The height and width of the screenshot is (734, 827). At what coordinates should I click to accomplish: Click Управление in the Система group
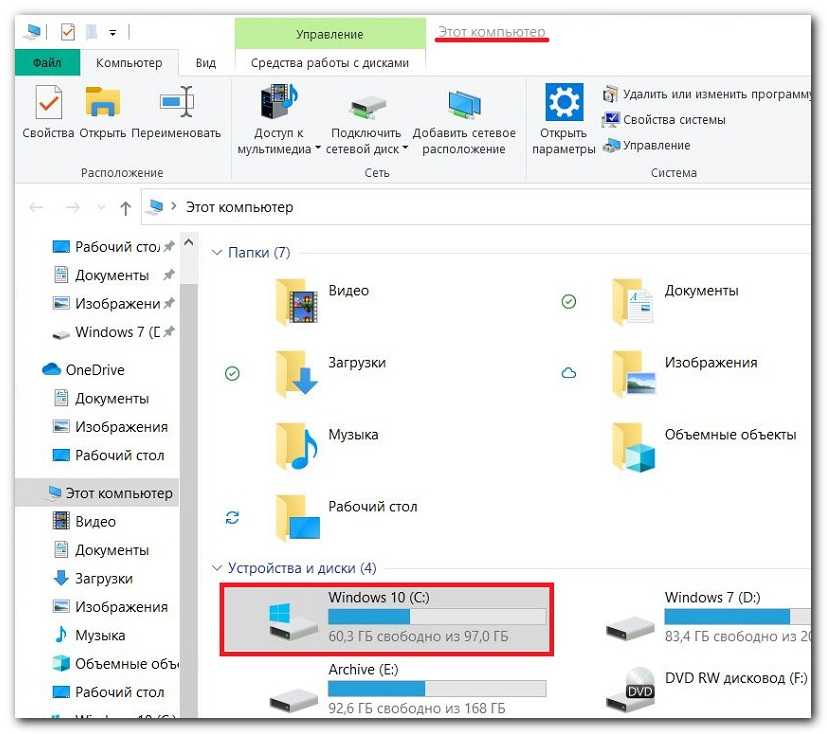pyautogui.click(x=647, y=145)
